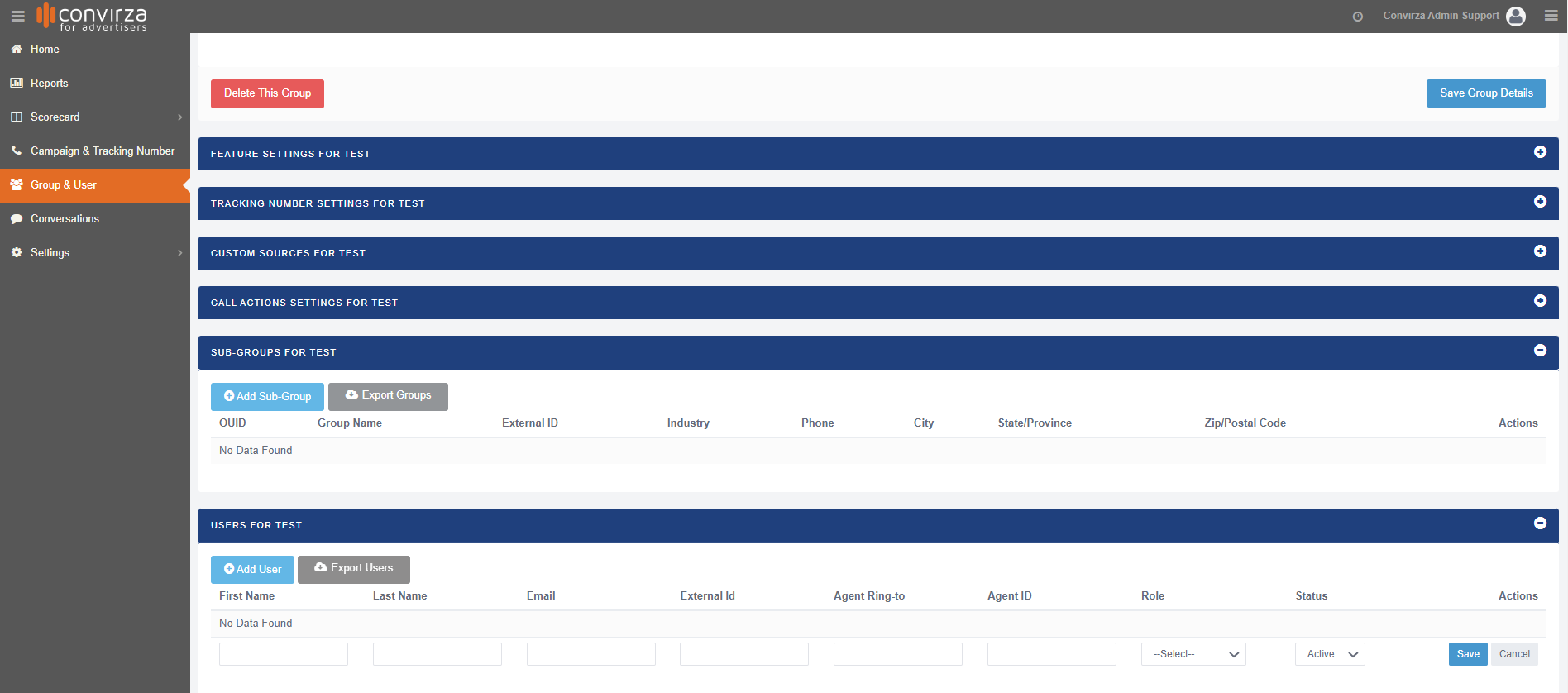Click the External ID column header

pyautogui.click(x=530, y=423)
